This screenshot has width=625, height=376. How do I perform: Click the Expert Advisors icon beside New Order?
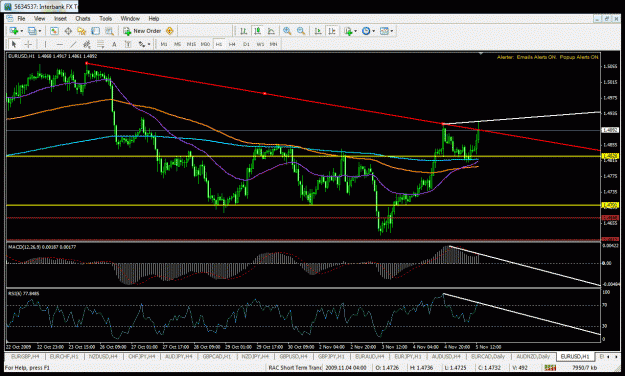click(x=170, y=31)
